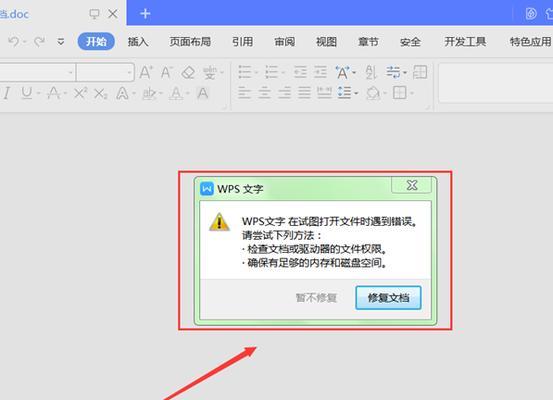Click the 修复文档 button
Image resolution: width=553 pixels, height=400 pixels.
388,298
